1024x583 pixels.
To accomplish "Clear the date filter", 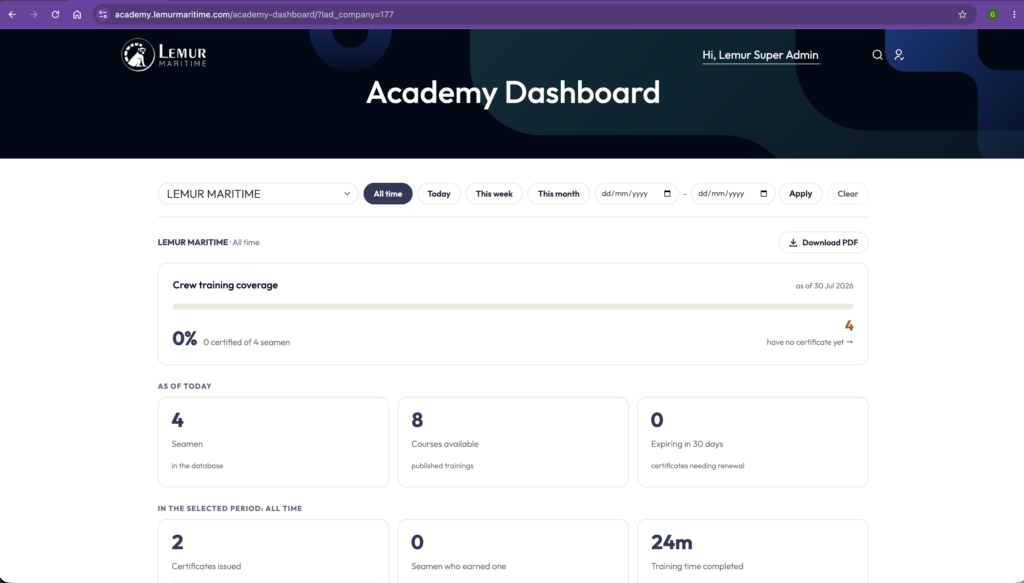I will [x=848, y=194].
